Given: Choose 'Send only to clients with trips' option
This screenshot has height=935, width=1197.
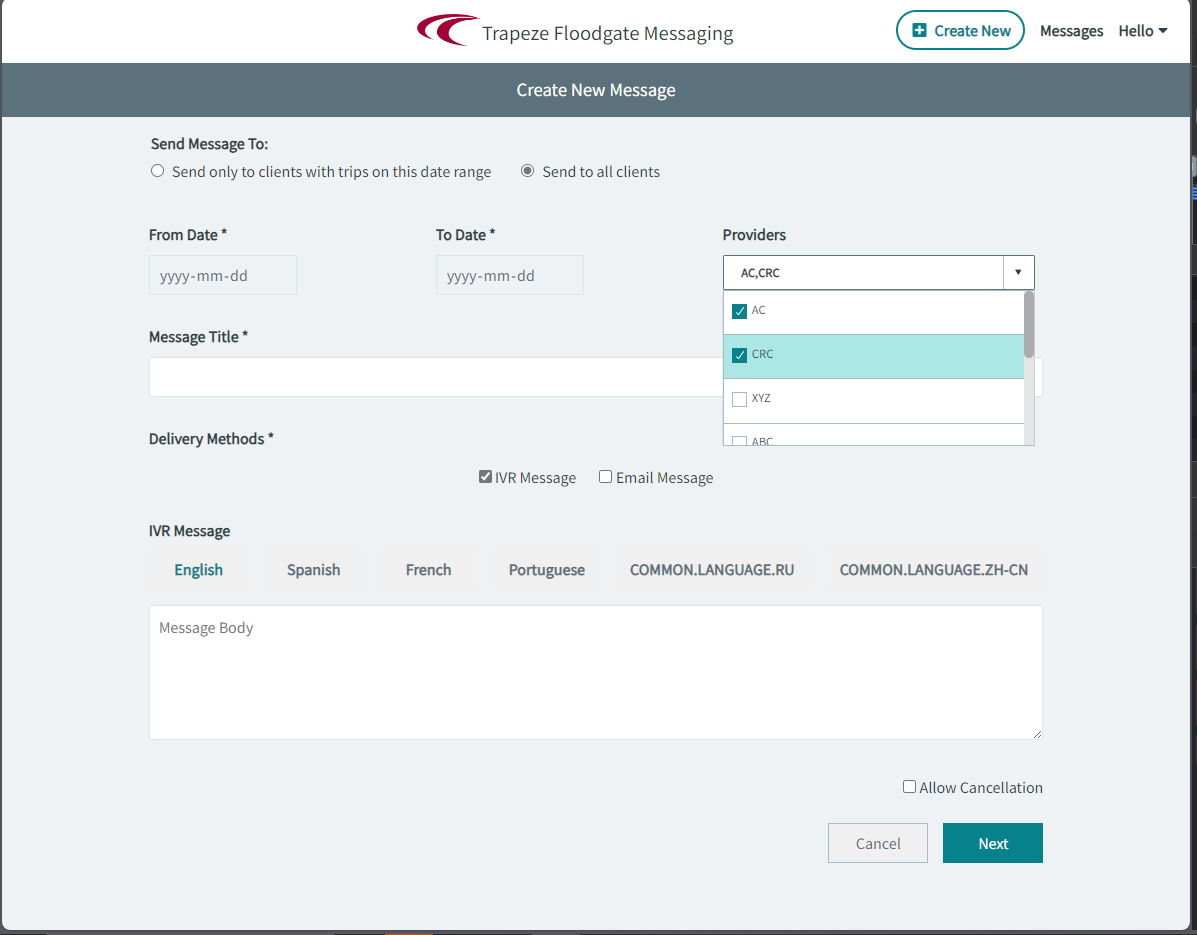Looking at the screenshot, I should (x=157, y=170).
